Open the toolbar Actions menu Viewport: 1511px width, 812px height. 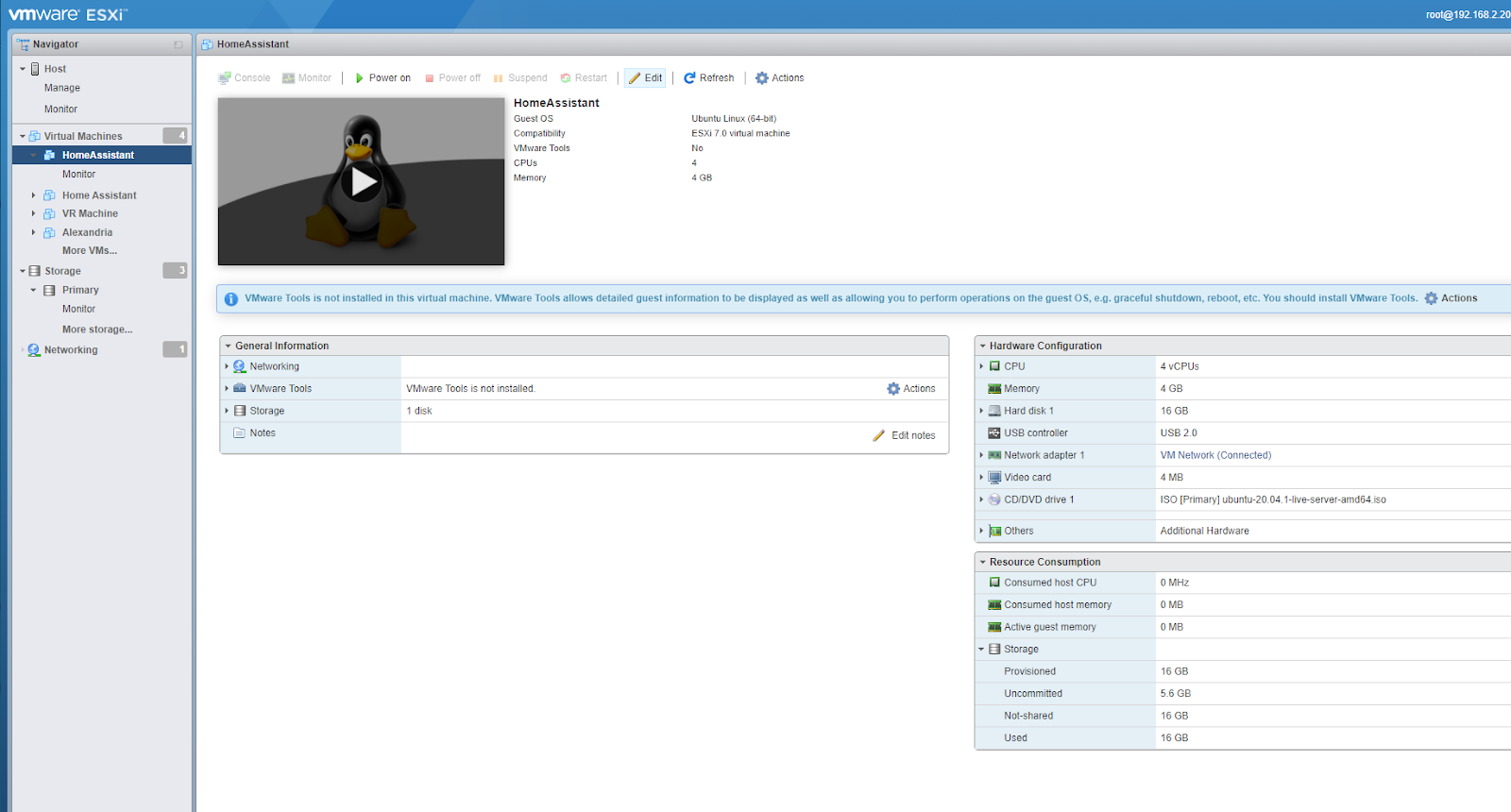coord(780,78)
